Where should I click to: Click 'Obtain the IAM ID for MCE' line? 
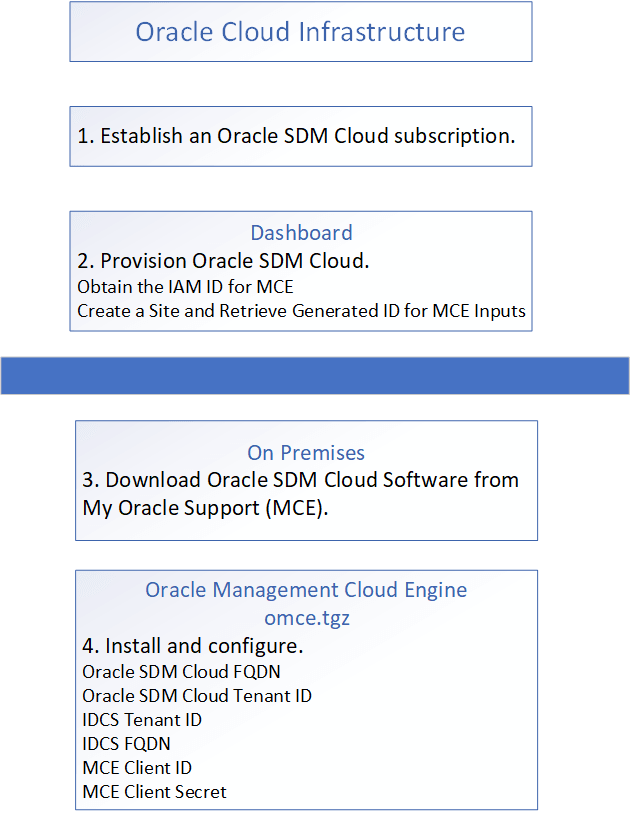[x=185, y=287]
